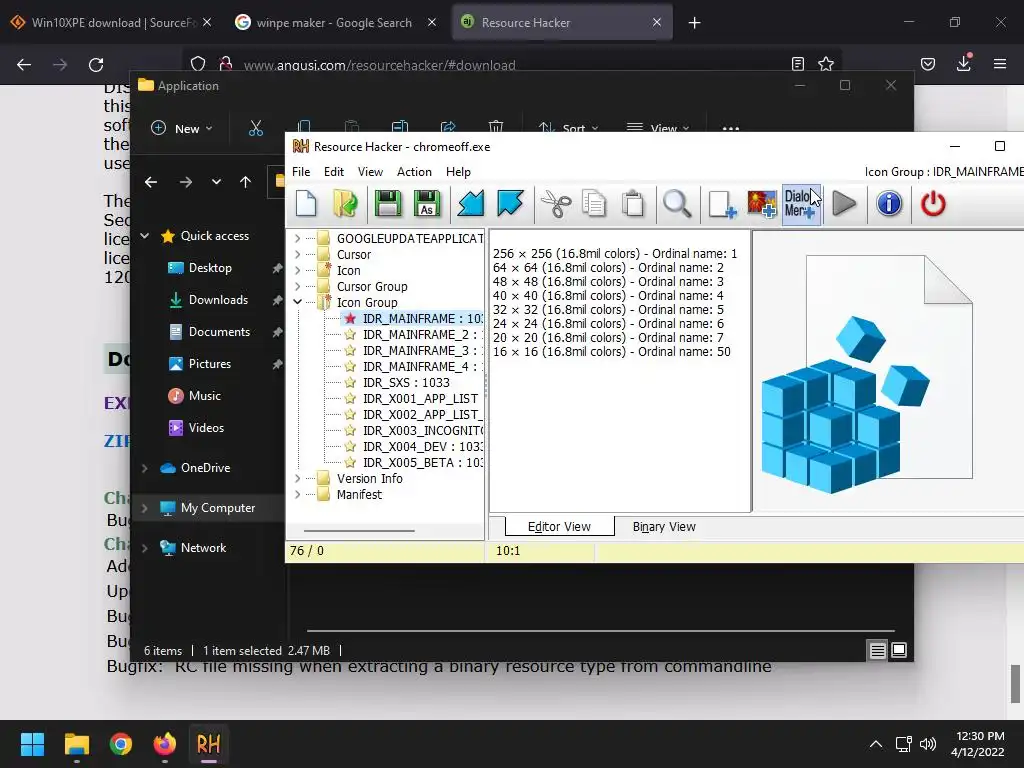Click the red power Exit icon
The height and width of the screenshot is (768, 1024).
(933, 204)
